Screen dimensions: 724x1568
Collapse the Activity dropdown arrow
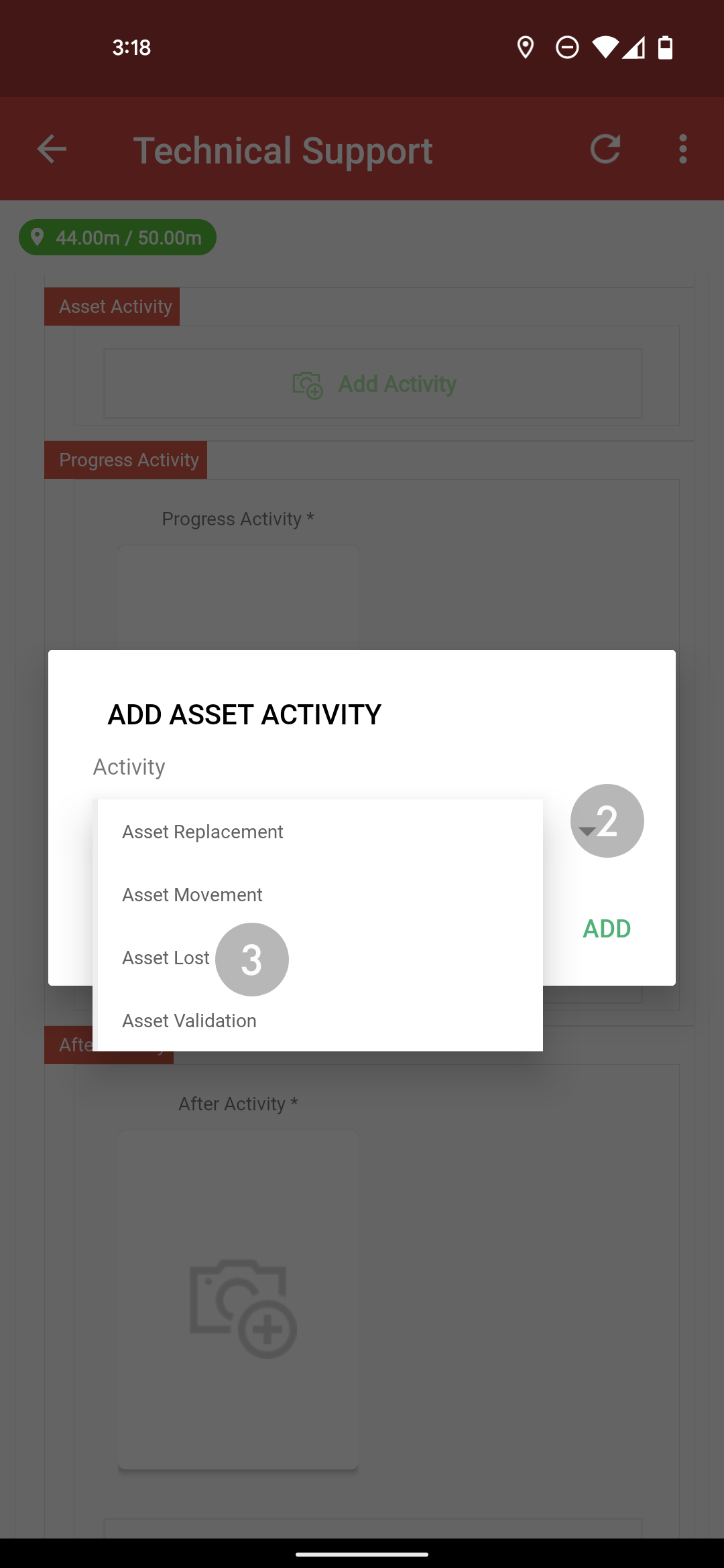coord(587,831)
